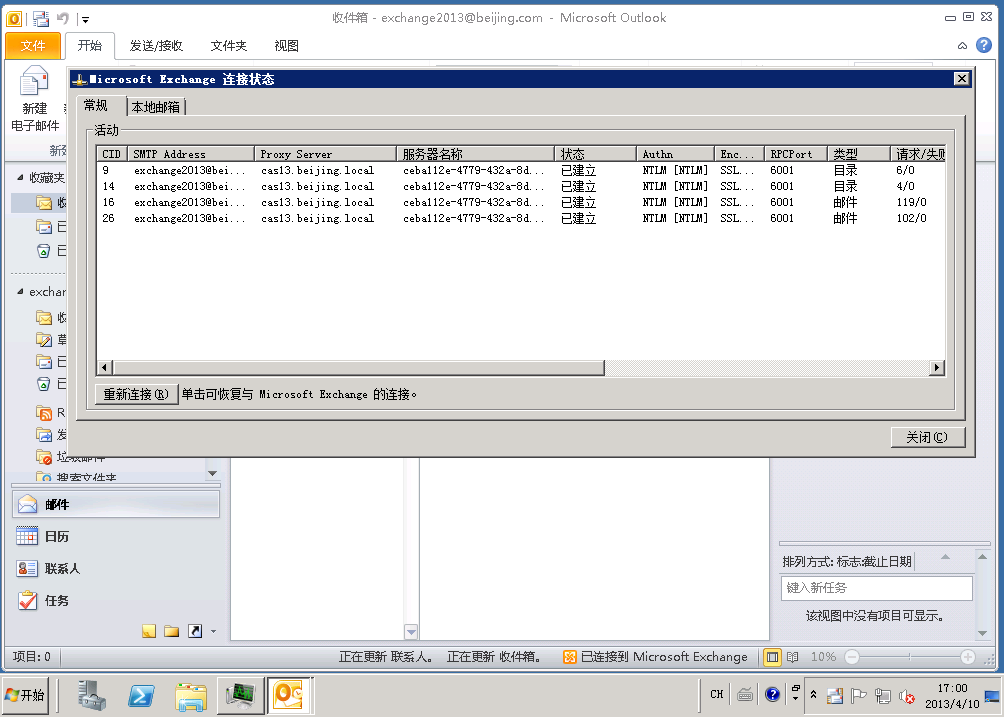The image size is (1004, 717).
Task: Click the 键入新任务 input field
Action: (877, 588)
